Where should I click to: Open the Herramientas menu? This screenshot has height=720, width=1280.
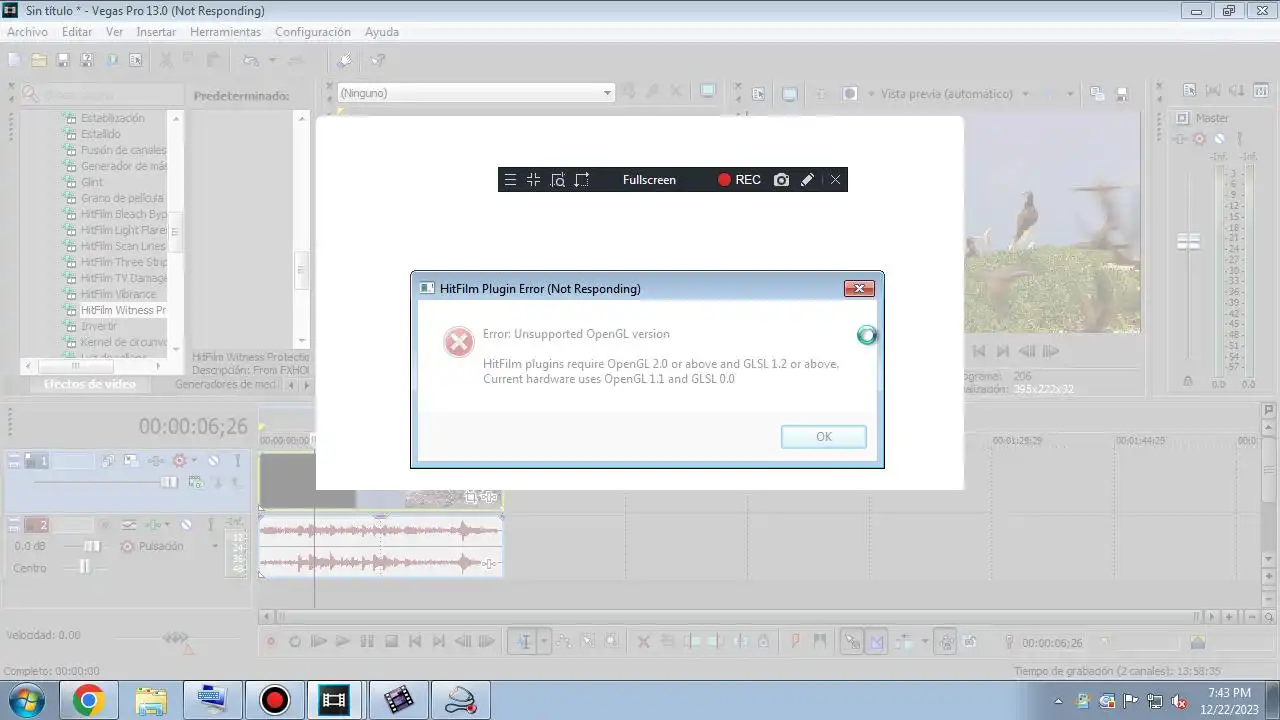[225, 32]
